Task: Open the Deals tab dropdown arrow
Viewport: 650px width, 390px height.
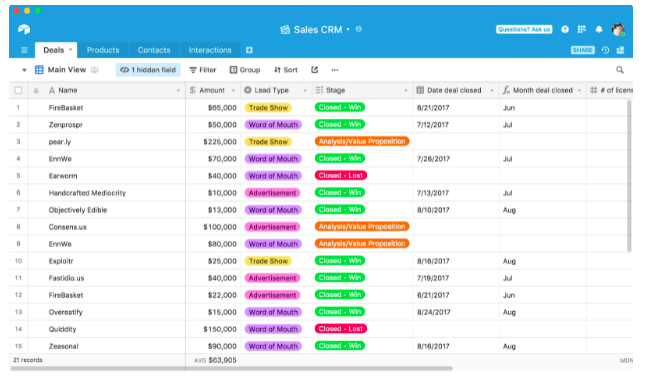Action: pos(70,50)
